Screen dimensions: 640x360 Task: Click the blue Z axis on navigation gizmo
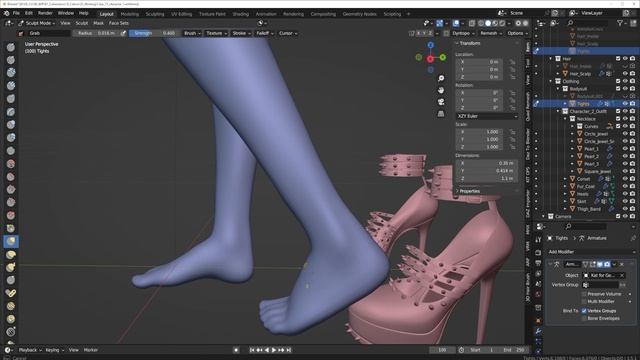(x=431, y=45)
